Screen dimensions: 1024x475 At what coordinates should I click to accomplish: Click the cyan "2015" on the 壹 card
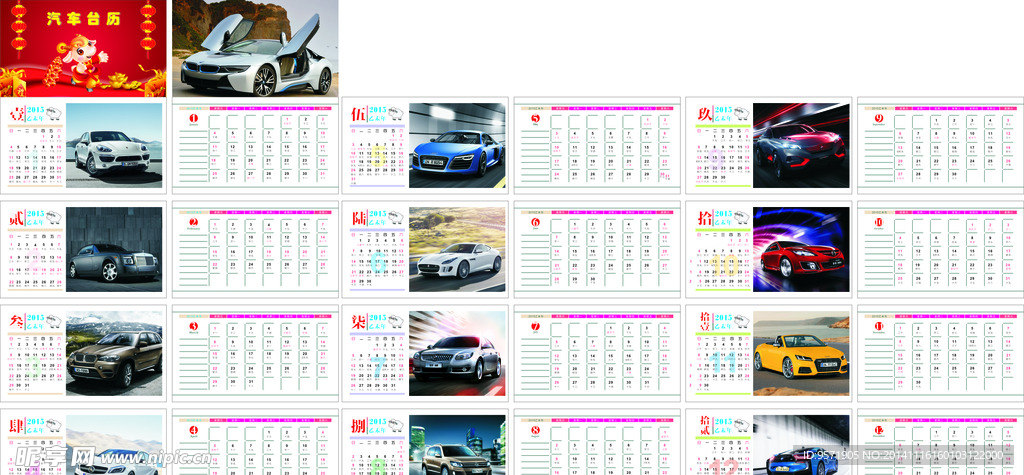coord(36,109)
